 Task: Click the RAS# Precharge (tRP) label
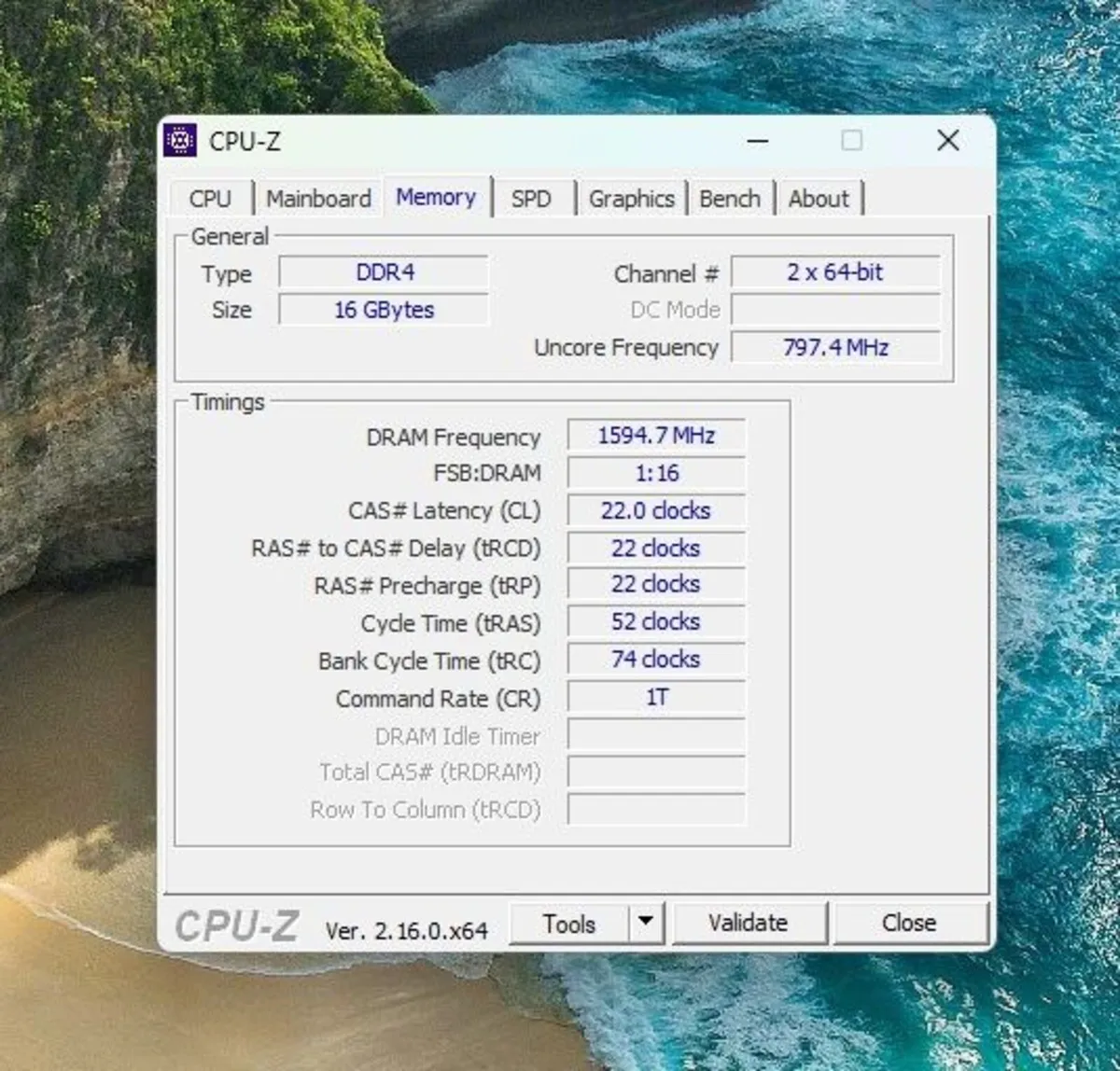(427, 586)
